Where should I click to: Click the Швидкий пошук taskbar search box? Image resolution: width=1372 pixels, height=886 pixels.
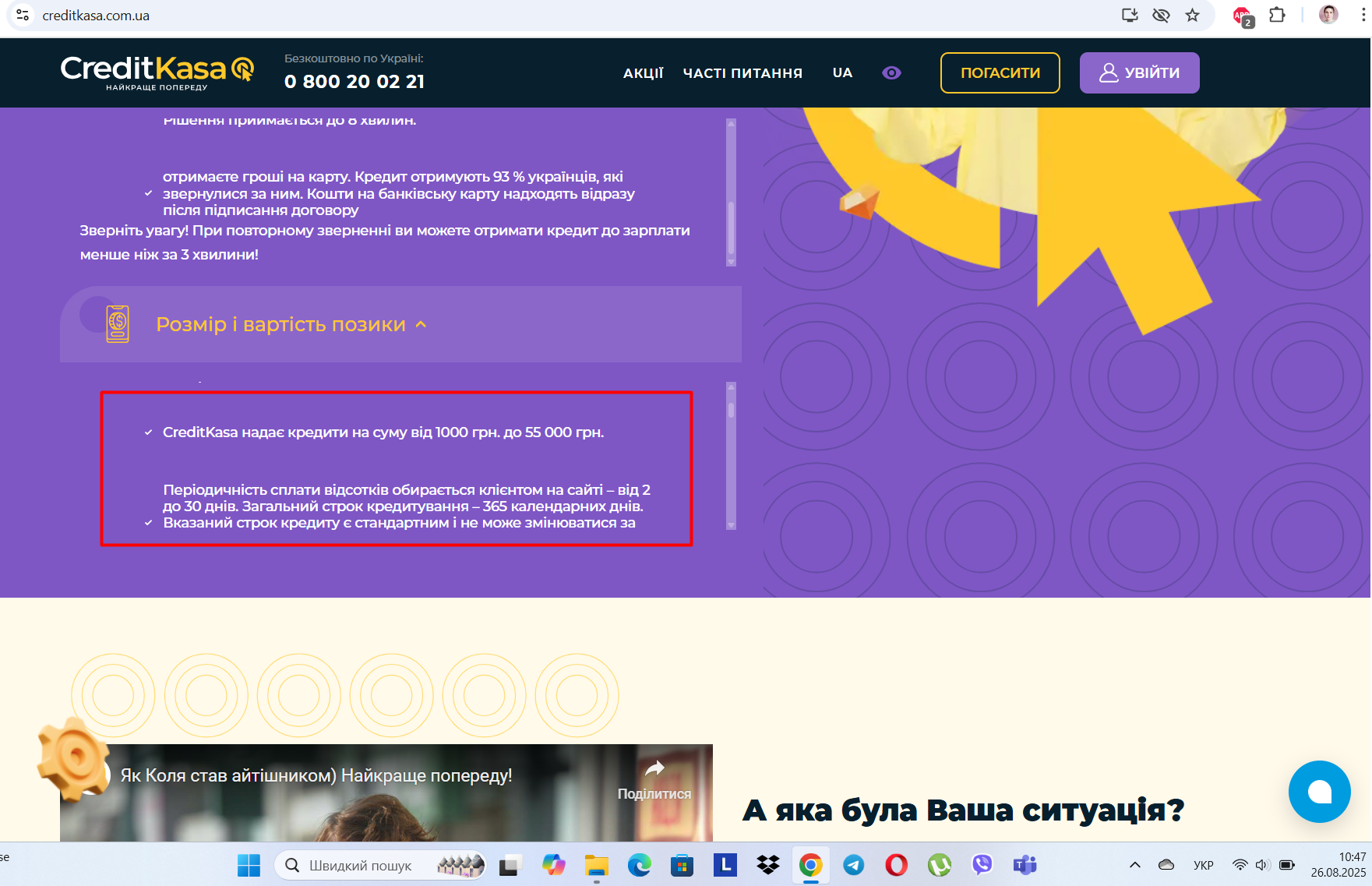[x=380, y=865]
